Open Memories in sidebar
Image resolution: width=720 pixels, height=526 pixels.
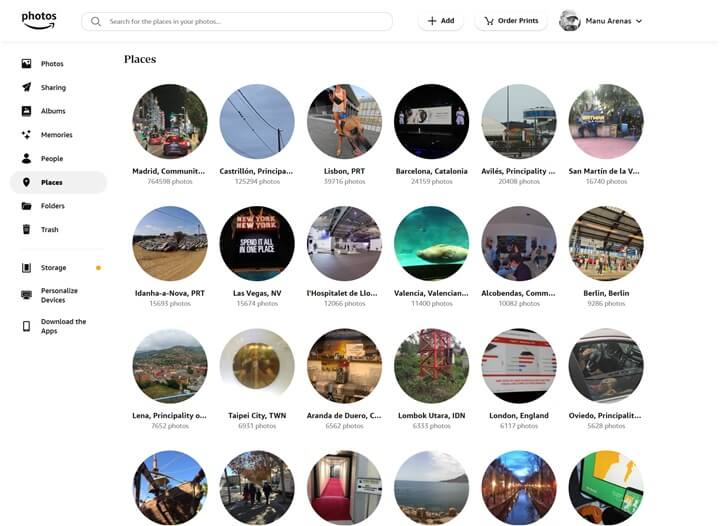click(x=58, y=134)
